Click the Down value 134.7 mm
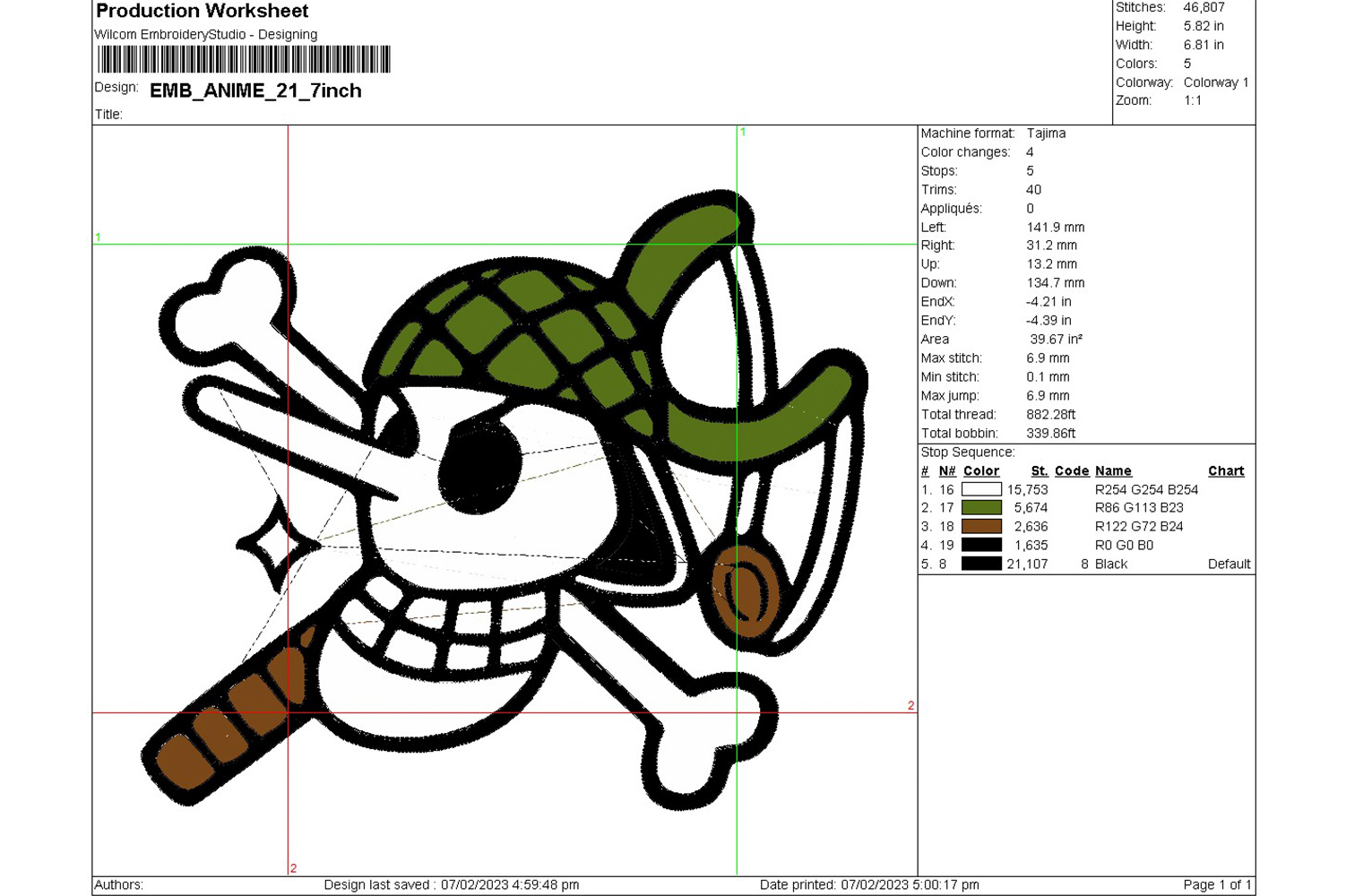This screenshot has width=1346, height=896. [x=1056, y=282]
